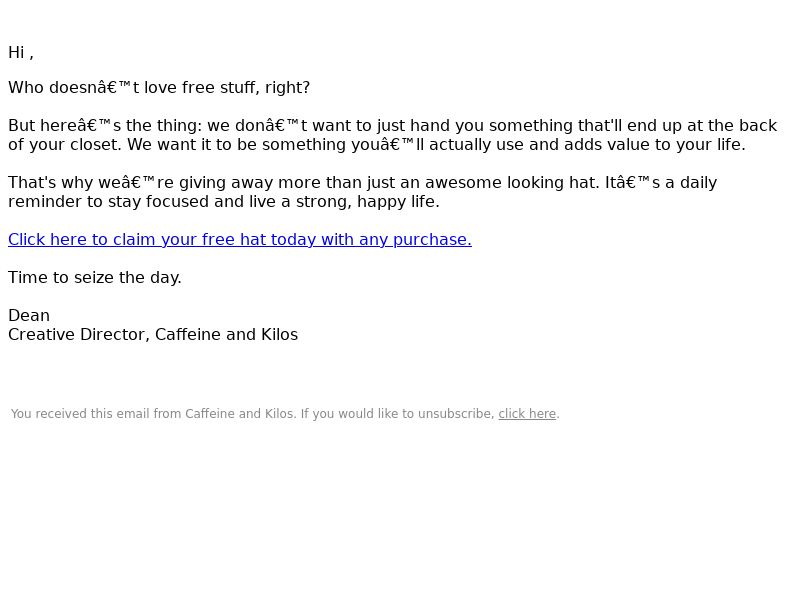This screenshot has width=800, height=600.
Task: Open the claim your free hat link
Action: (x=240, y=239)
